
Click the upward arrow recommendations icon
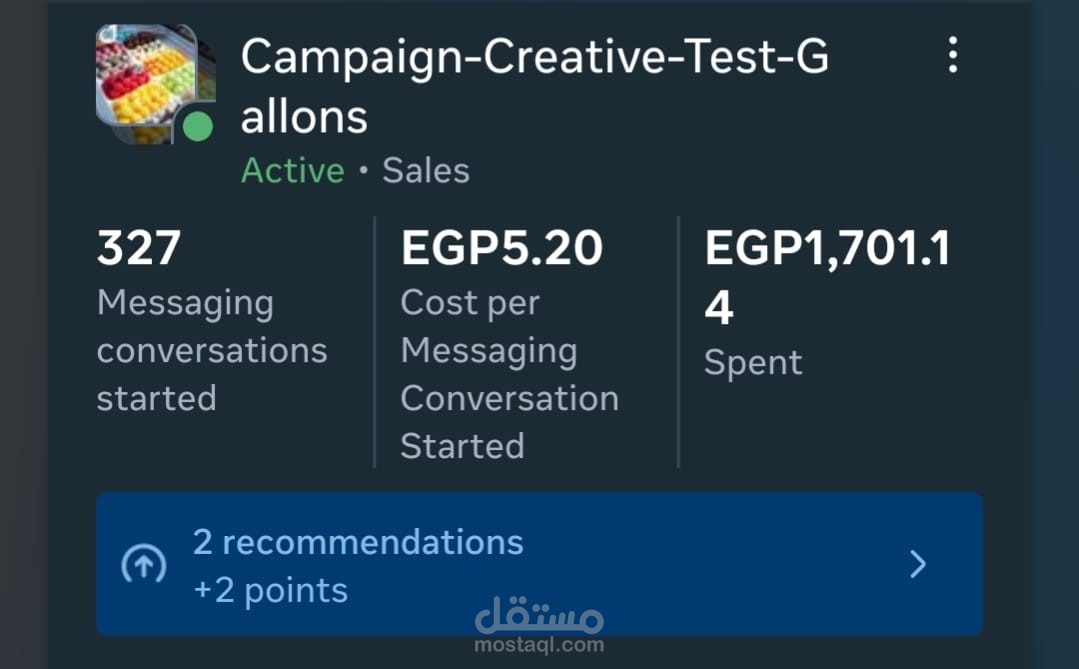point(144,565)
